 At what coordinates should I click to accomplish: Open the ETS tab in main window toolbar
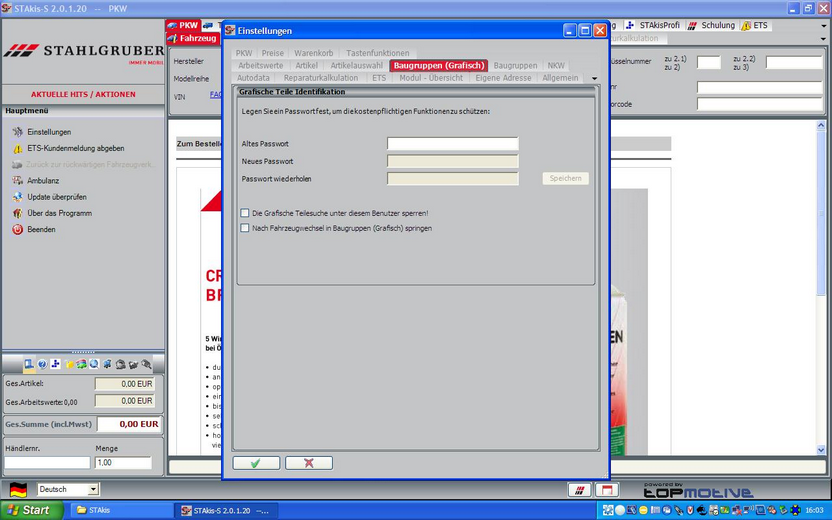pos(755,25)
